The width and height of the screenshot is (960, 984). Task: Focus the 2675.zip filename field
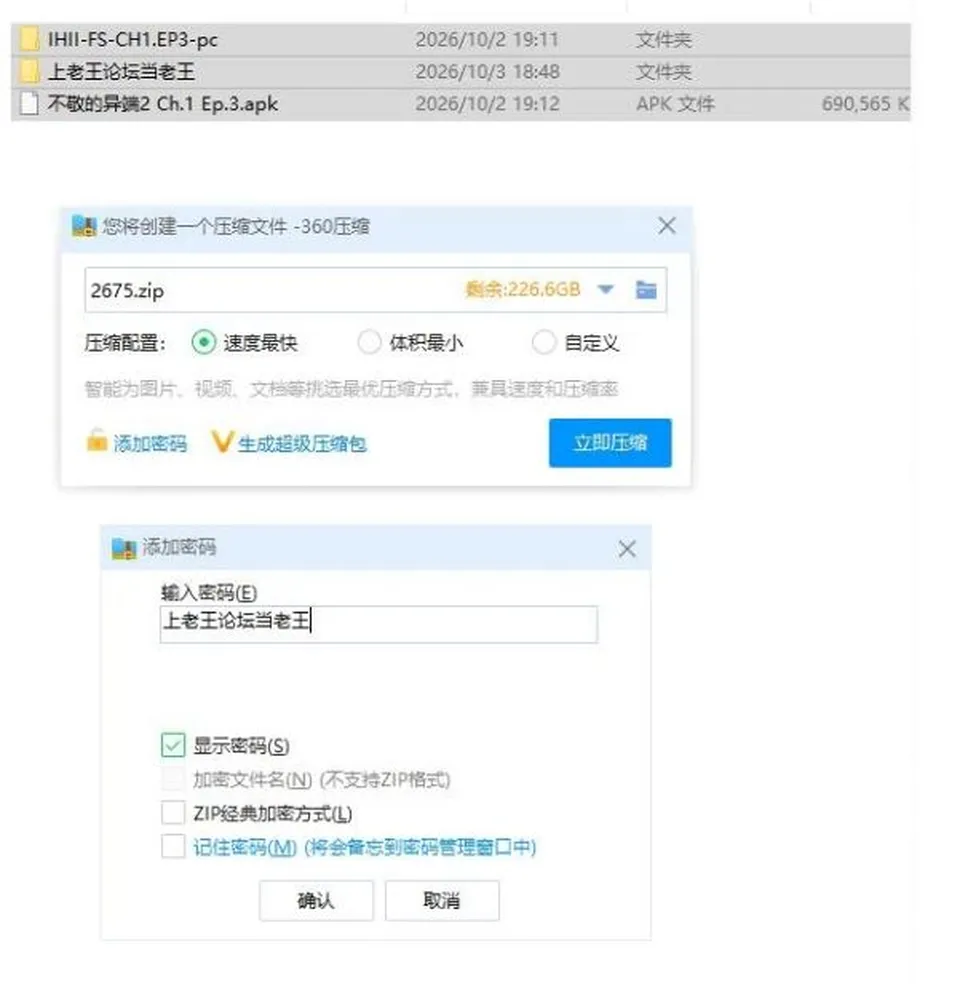click(375, 290)
